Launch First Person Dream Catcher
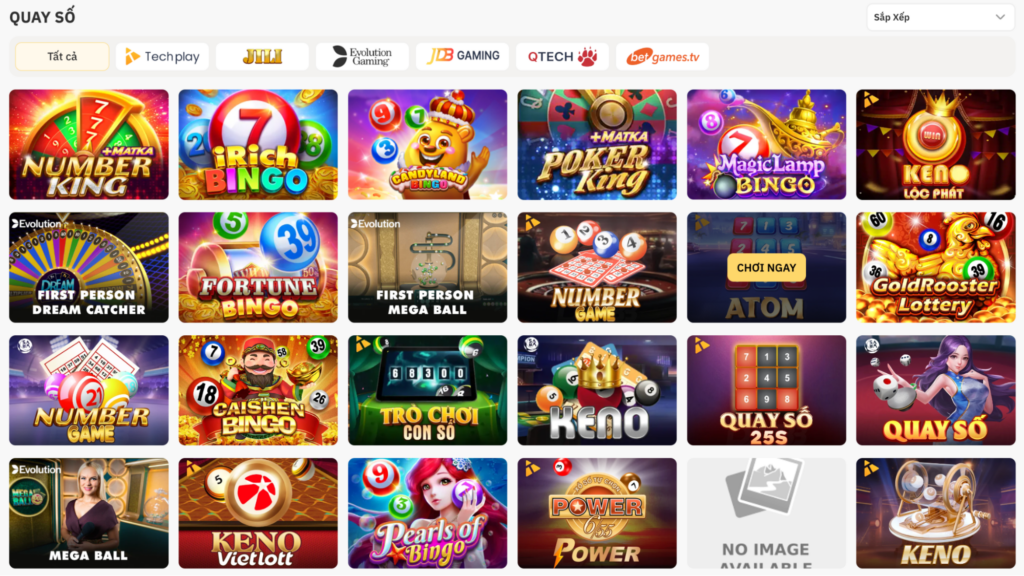Image resolution: width=1024 pixels, height=576 pixels. point(89,267)
